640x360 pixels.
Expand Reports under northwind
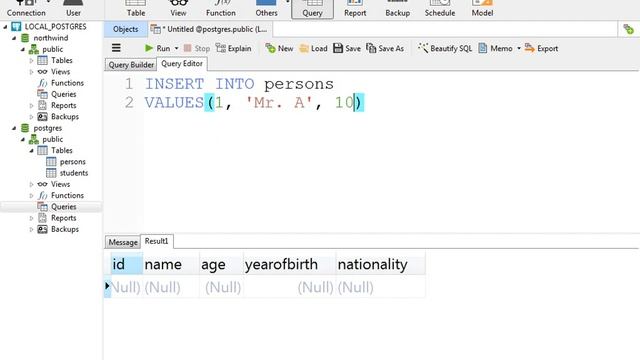point(32,105)
